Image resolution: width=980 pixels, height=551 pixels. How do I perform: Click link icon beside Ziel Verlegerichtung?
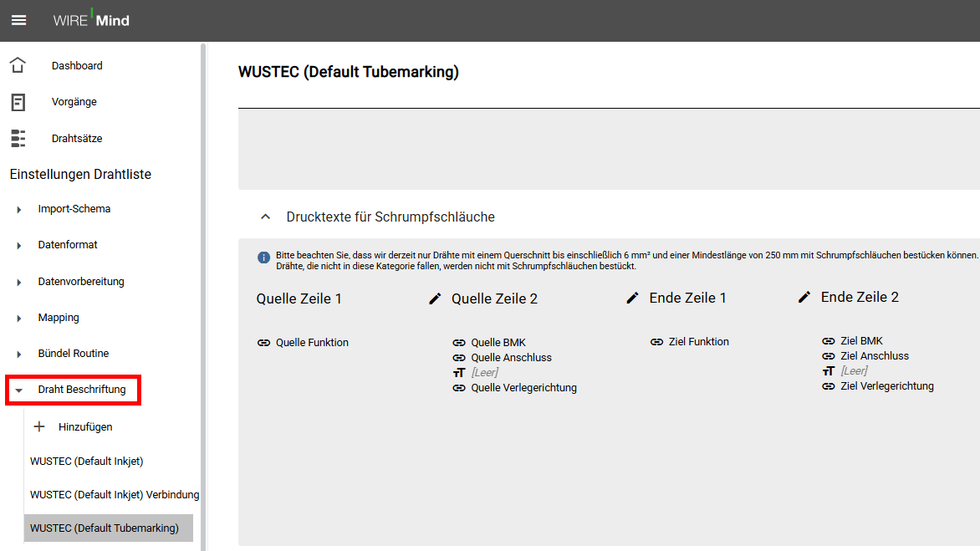[828, 386]
